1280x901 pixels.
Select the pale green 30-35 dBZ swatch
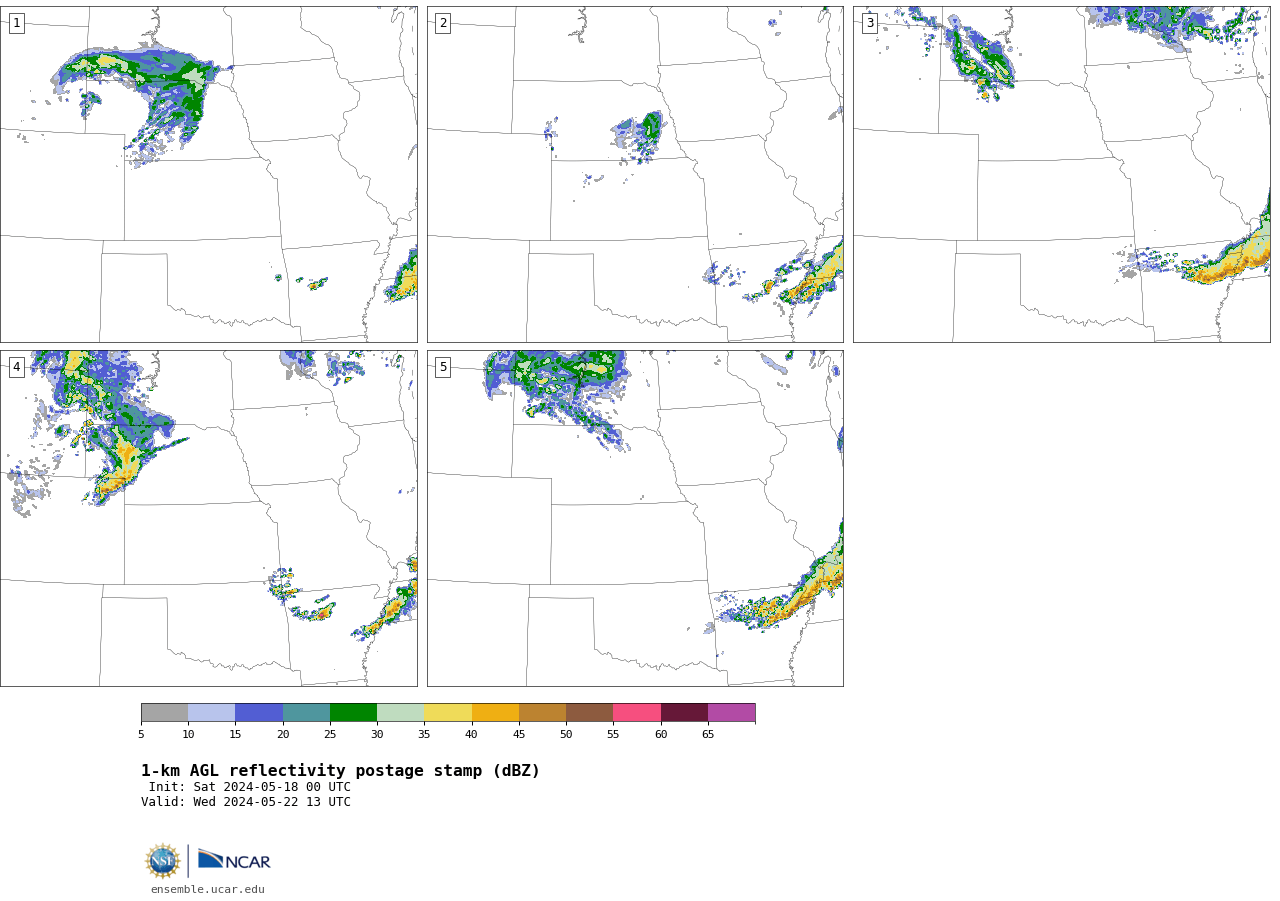tap(401, 712)
